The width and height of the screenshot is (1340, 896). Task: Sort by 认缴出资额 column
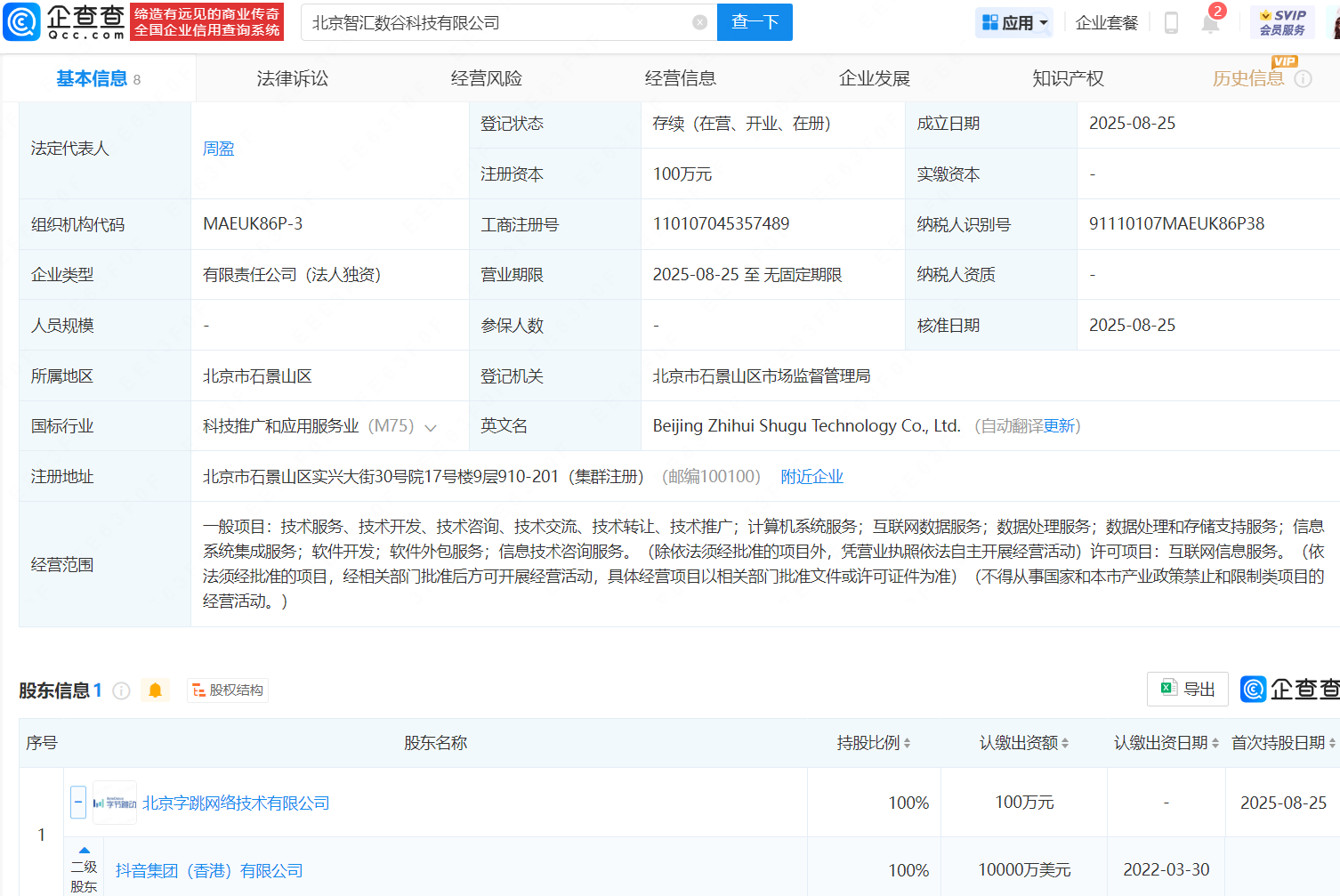pos(1023,743)
